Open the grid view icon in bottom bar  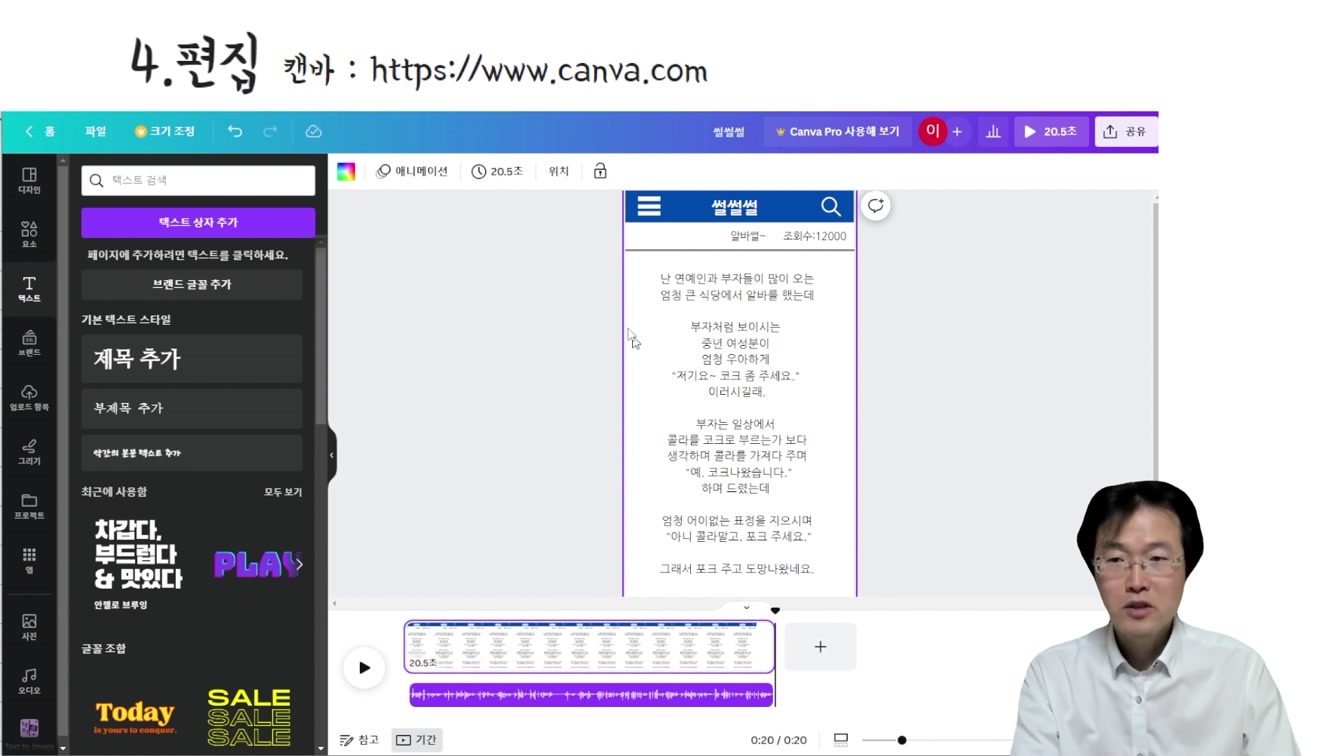[841, 739]
